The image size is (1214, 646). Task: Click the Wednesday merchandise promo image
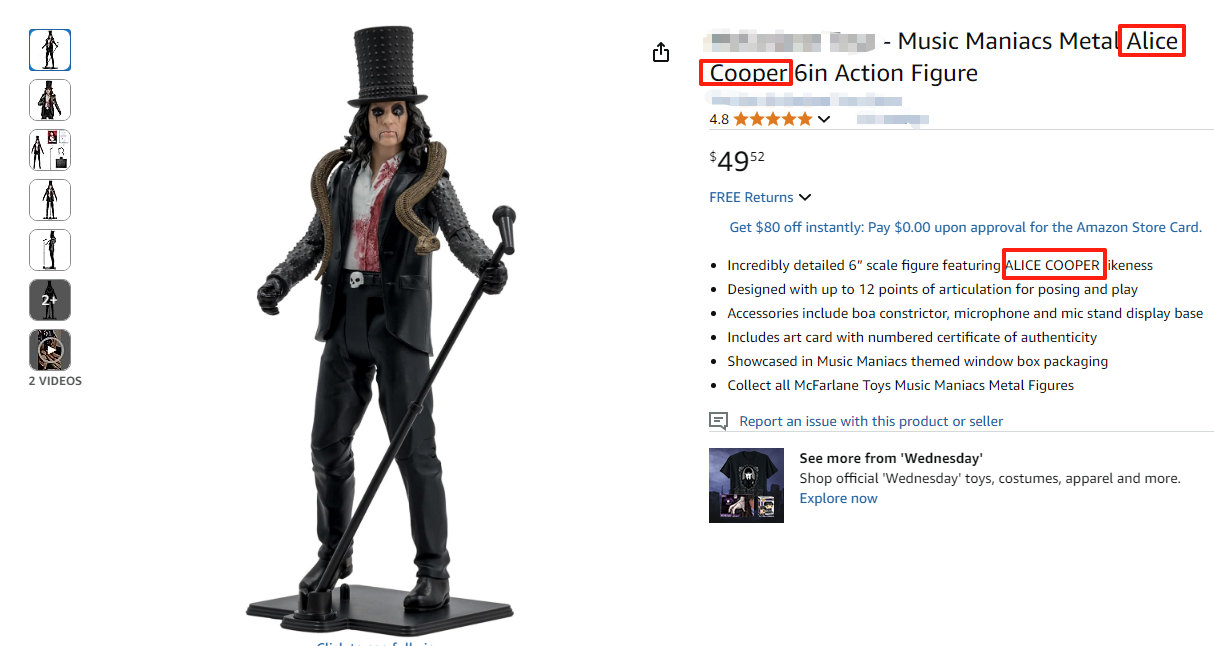coord(746,485)
